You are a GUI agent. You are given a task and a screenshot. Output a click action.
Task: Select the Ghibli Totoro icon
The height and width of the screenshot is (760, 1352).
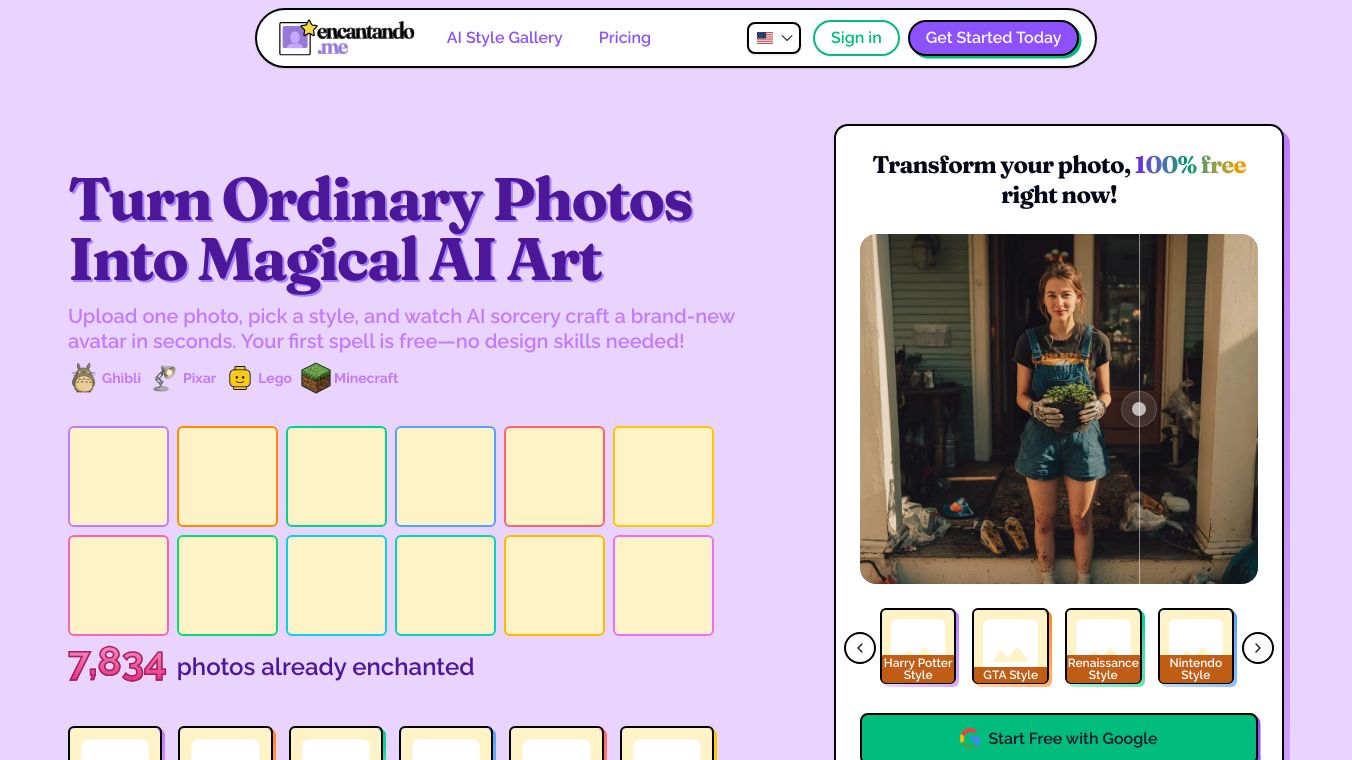(83, 378)
